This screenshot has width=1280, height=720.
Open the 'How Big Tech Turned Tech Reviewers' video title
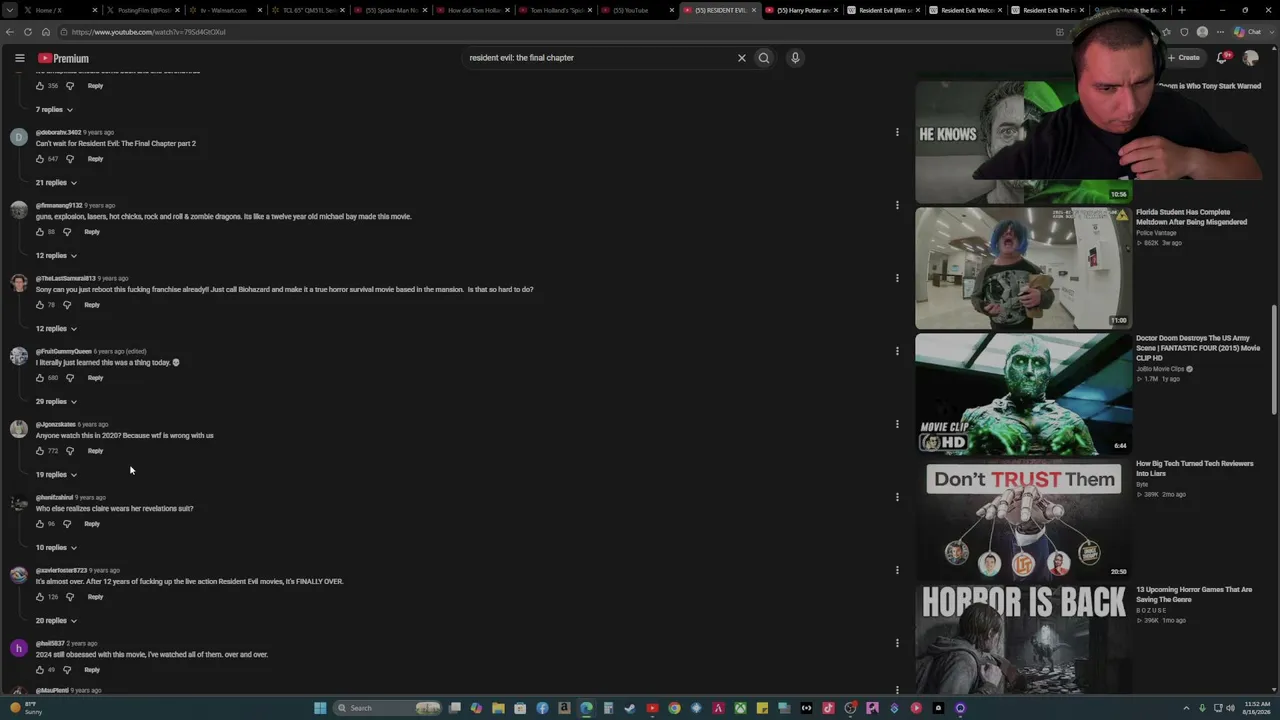point(1194,468)
